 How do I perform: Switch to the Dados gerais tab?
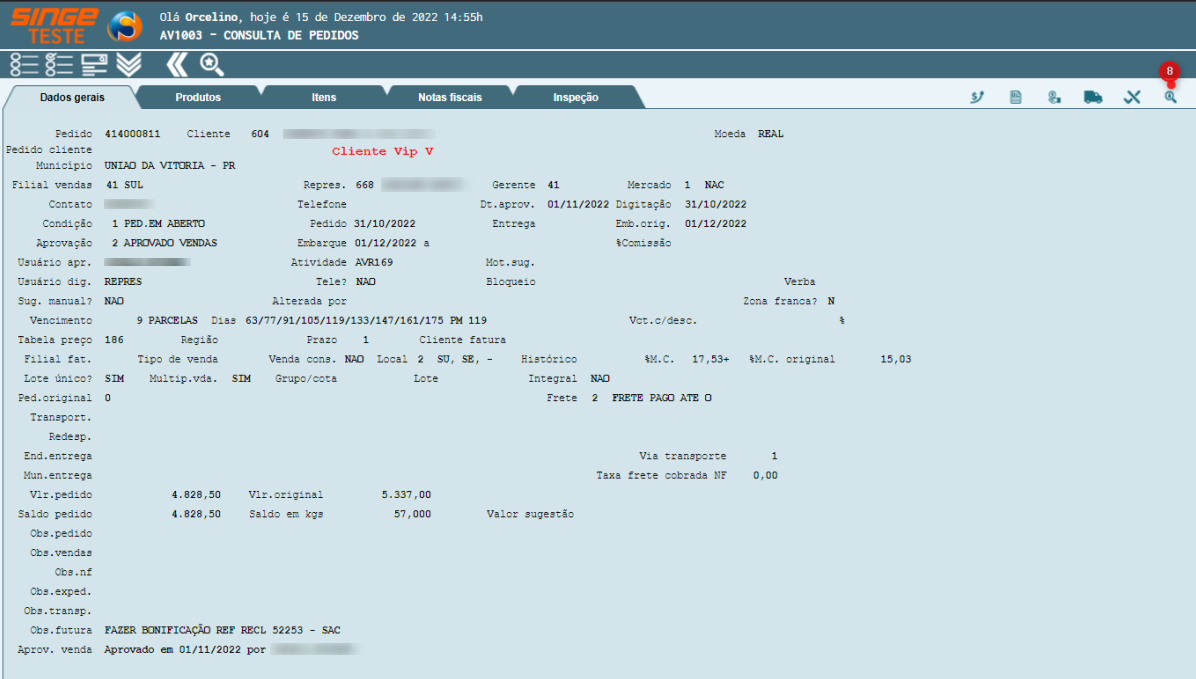(72, 98)
